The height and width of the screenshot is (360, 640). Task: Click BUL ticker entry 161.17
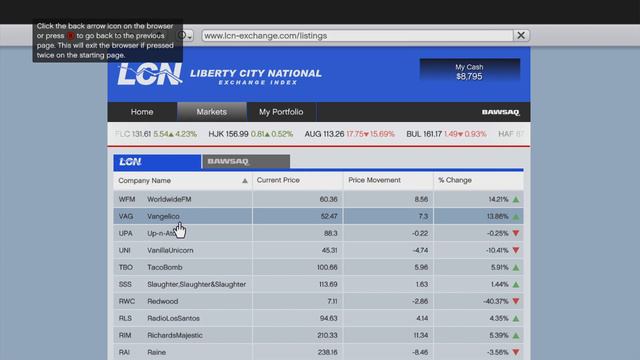[446, 134]
